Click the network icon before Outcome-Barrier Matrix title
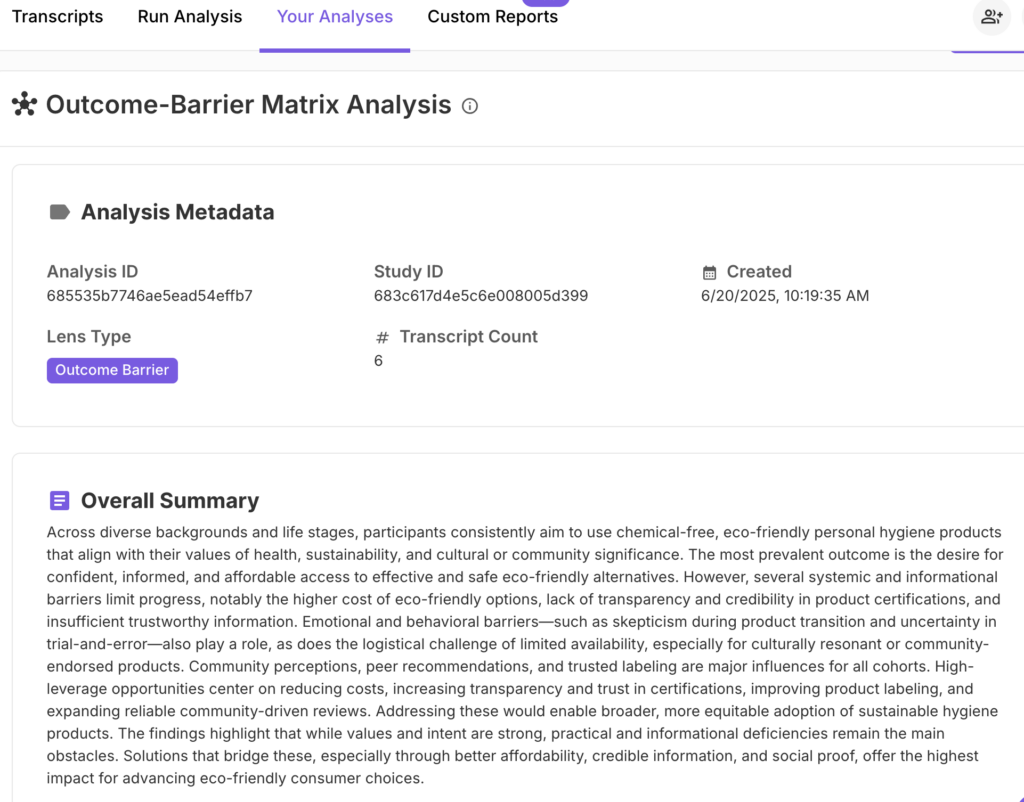The width and height of the screenshot is (1024, 802). click(24, 104)
